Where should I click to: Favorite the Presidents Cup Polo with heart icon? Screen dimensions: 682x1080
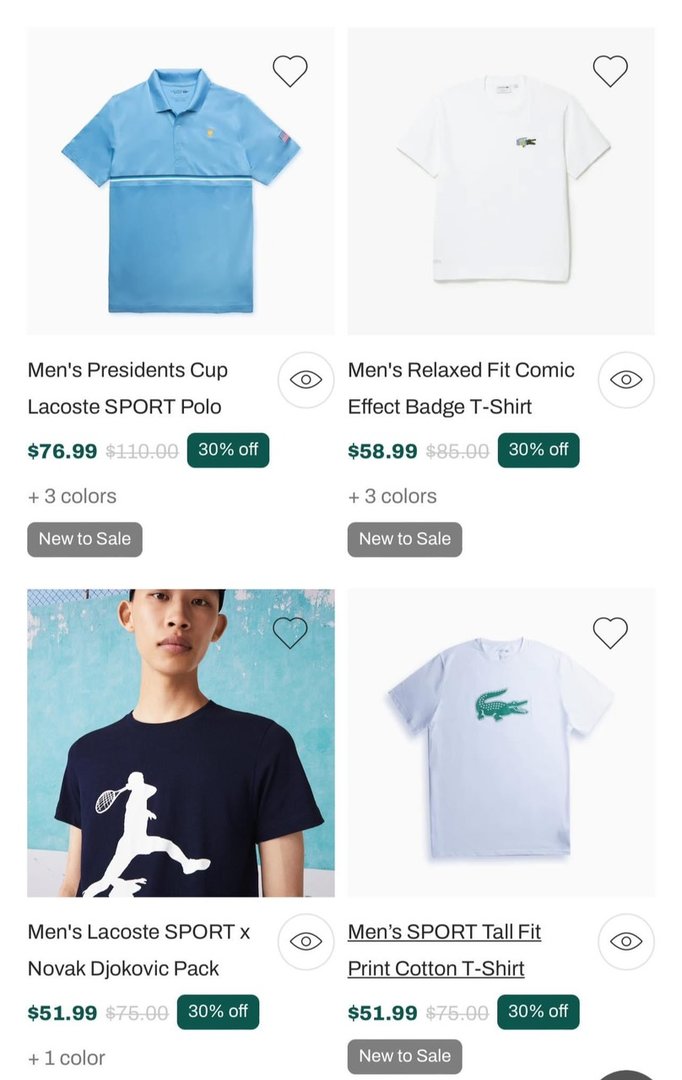(290, 71)
